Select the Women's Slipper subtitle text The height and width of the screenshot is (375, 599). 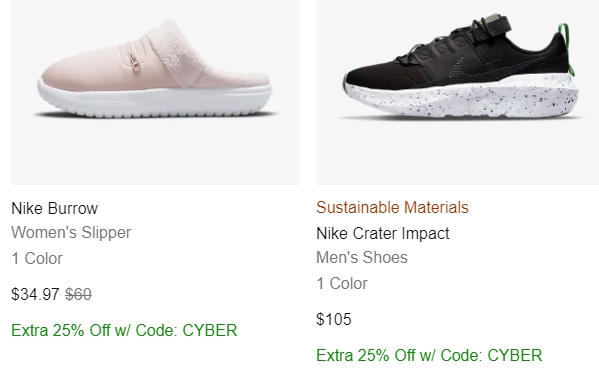pyautogui.click(x=71, y=233)
